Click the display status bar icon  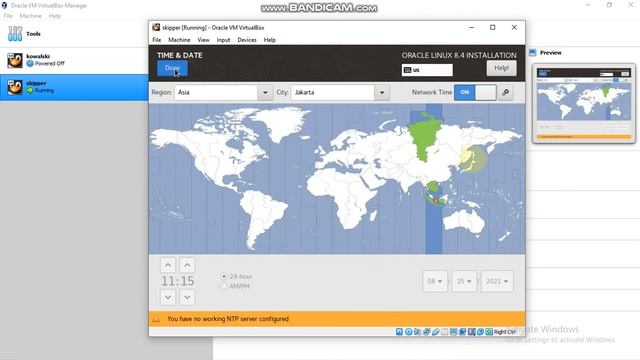coord(453,332)
